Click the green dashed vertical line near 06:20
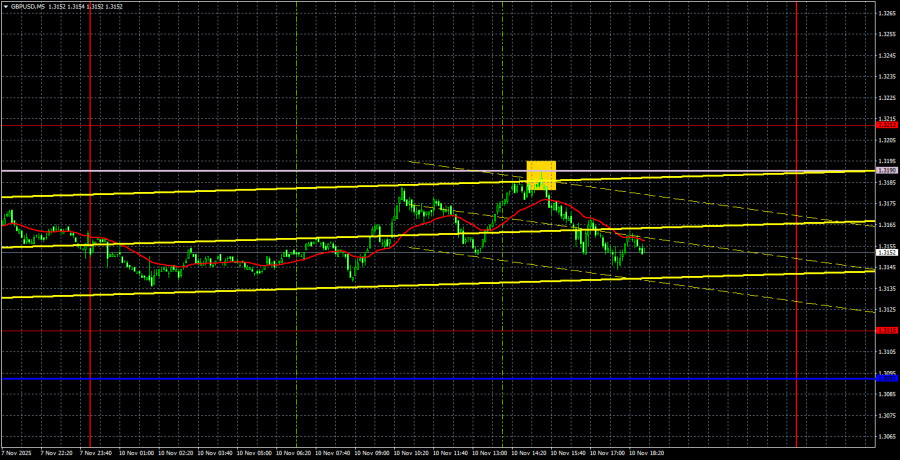This screenshot has width=900, height=460. pyautogui.click(x=297, y=100)
